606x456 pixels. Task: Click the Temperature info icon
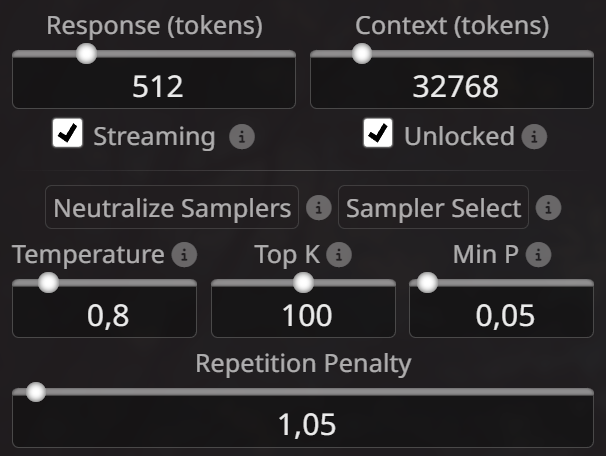click(x=184, y=255)
